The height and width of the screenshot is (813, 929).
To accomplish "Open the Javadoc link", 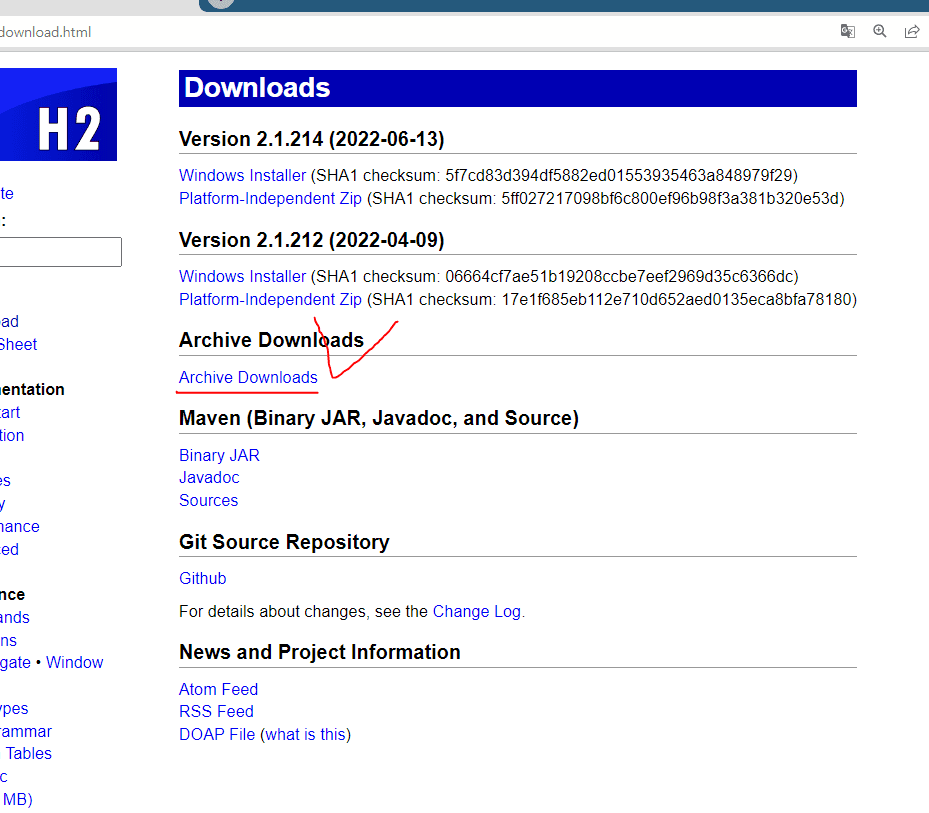I will (209, 477).
